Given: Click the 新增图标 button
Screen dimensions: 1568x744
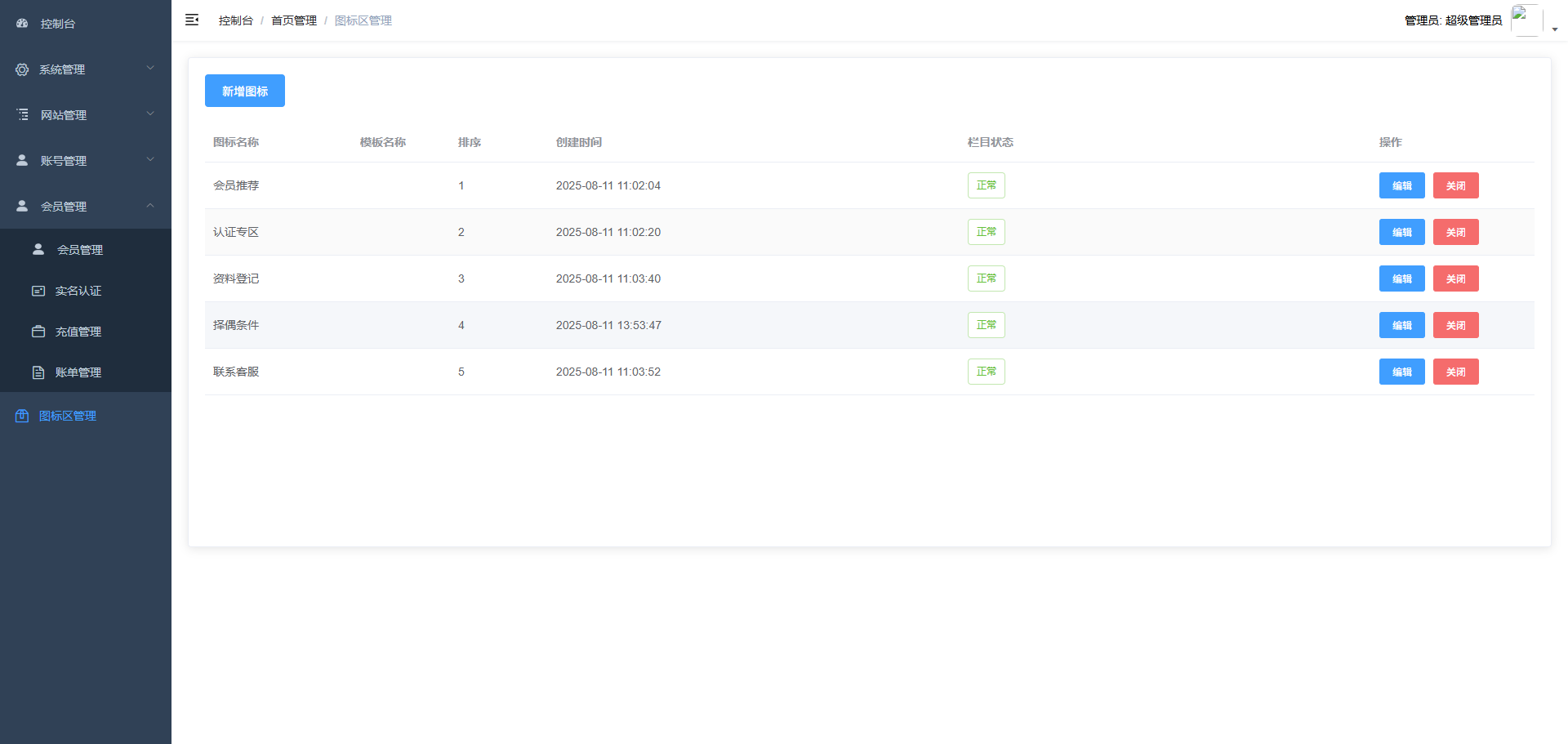Looking at the screenshot, I should pos(244,91).
